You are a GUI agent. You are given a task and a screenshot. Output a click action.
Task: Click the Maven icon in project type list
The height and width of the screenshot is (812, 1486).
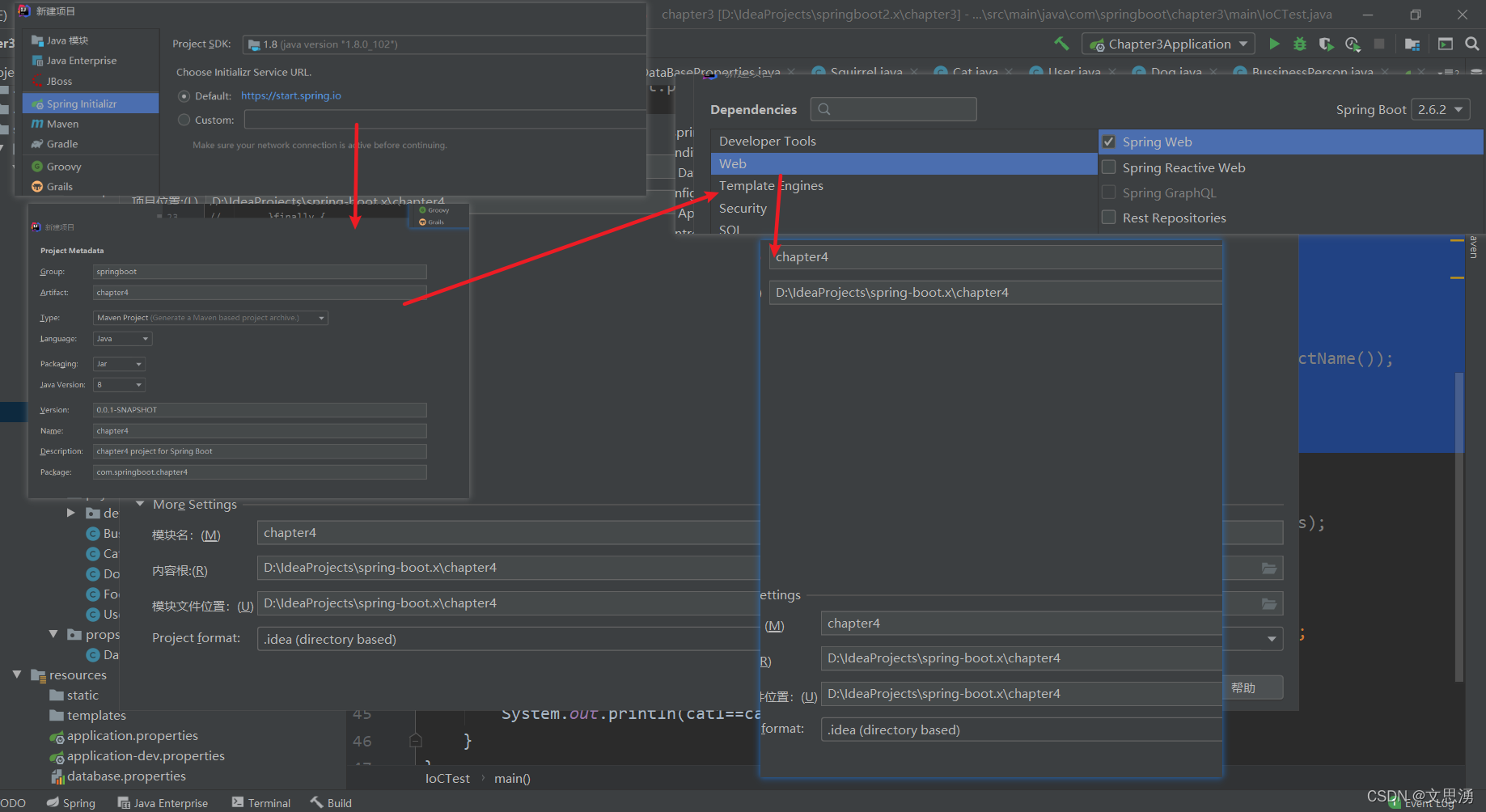(37, 124)
